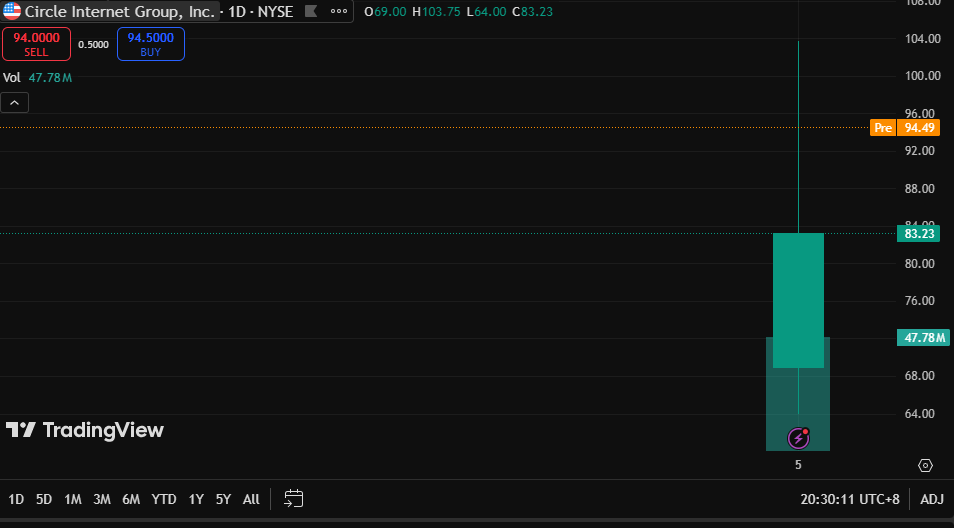Click the 47.78M volume axis label
The height and width of the screenshot is (528, 954).
tap(923, 338)
